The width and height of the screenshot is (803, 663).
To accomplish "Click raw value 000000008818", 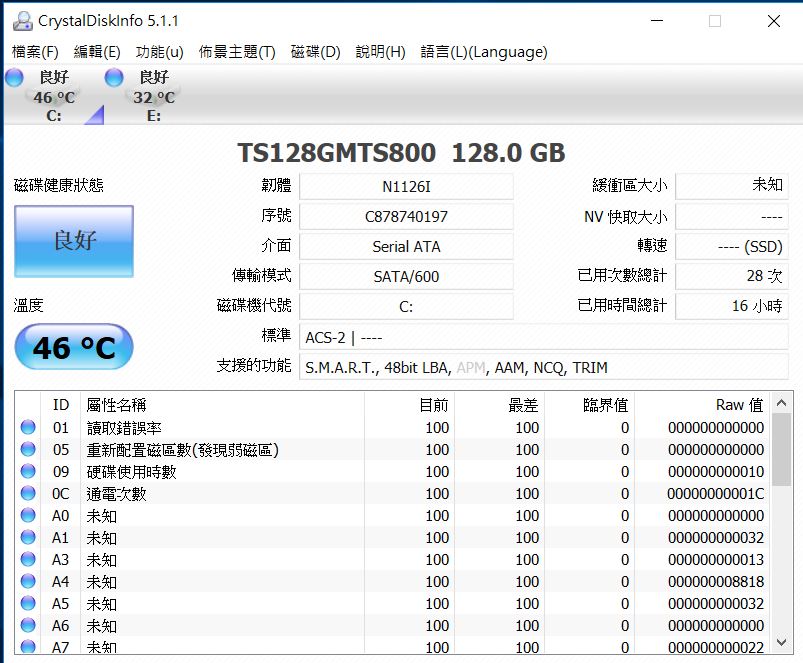I will click(x=715, y=582).
